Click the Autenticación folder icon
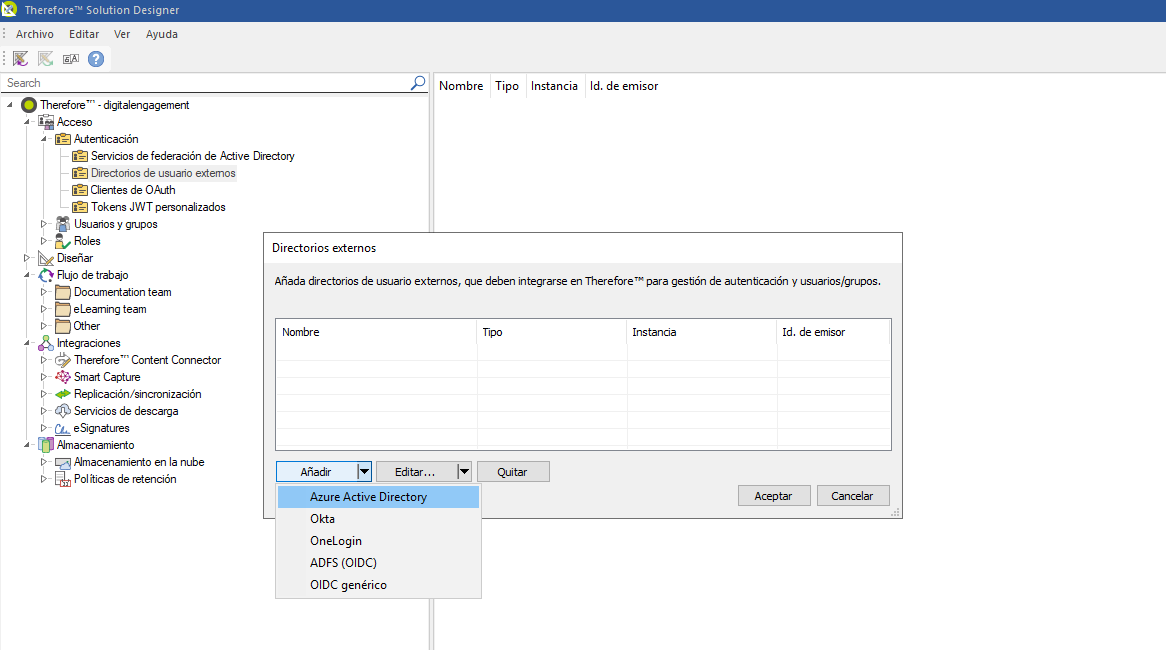1166x650 pixels. click(63, 139)
